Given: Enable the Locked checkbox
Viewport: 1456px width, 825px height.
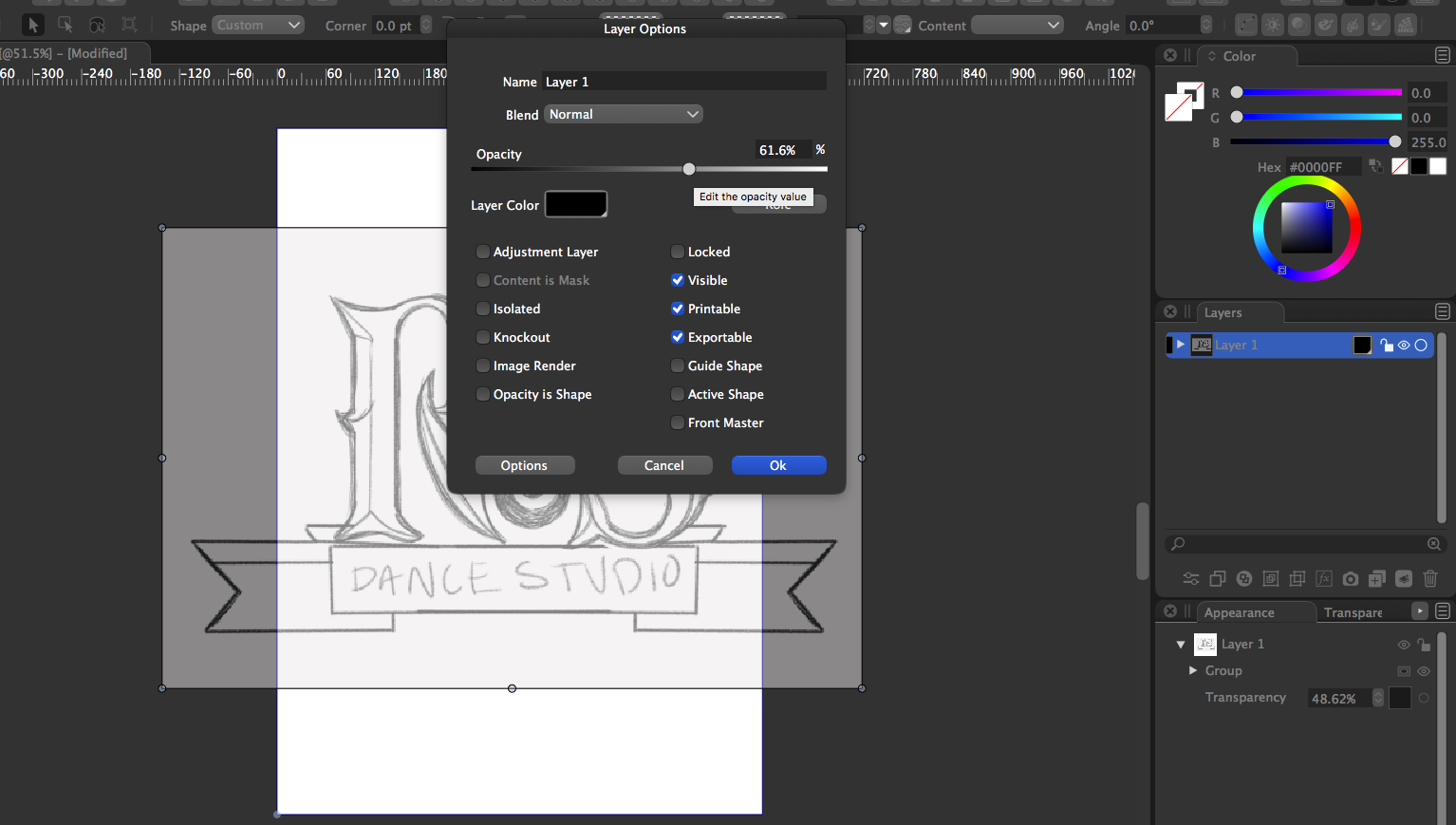Looking at the screenshot, I should click(678, 252).
